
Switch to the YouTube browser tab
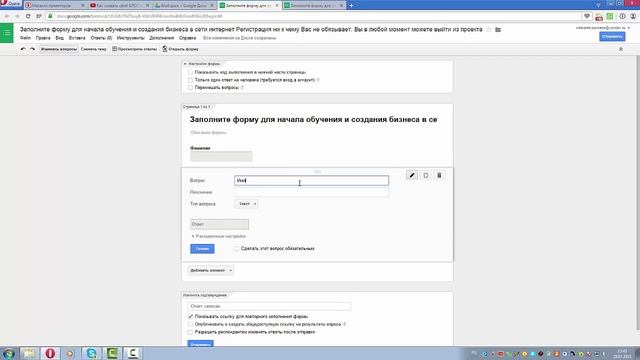pyautogui.click(x=118, y=5)
